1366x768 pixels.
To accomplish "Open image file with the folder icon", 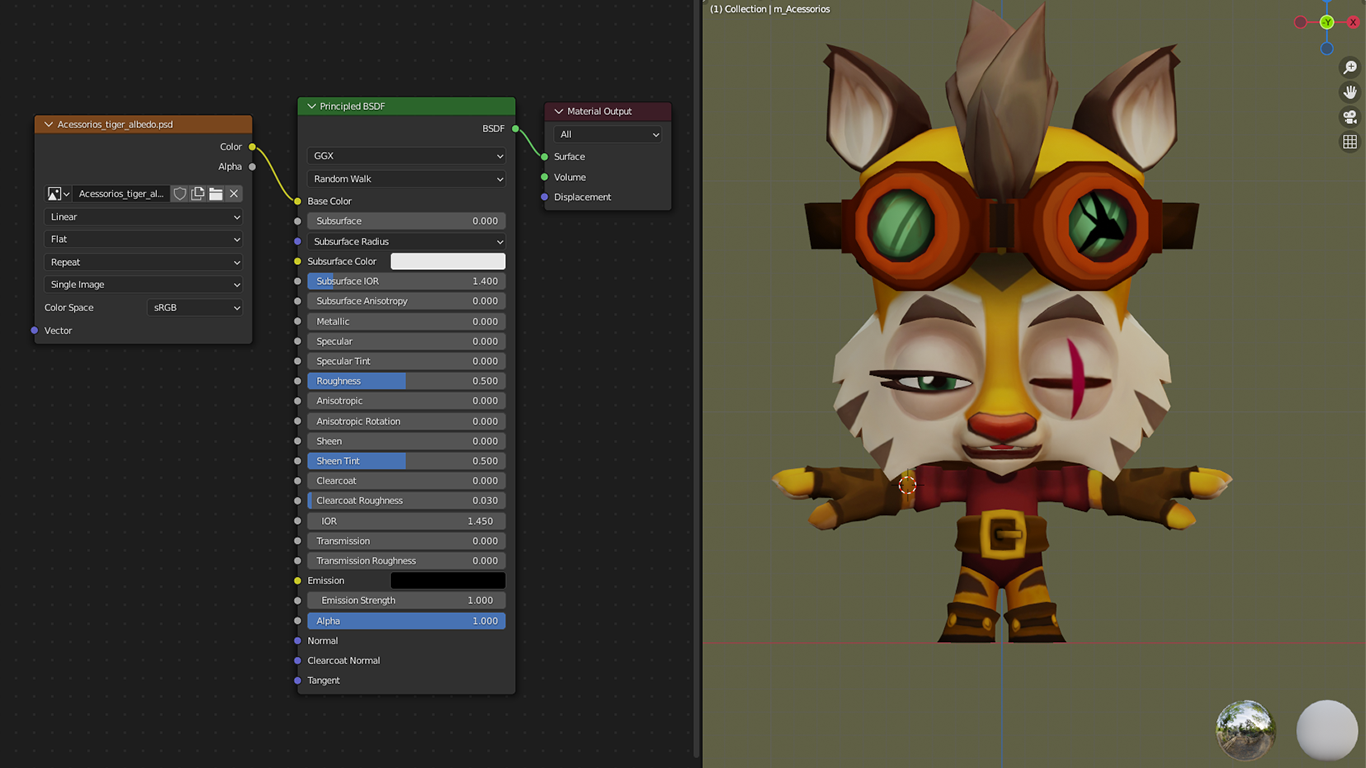I will (216, 194).
